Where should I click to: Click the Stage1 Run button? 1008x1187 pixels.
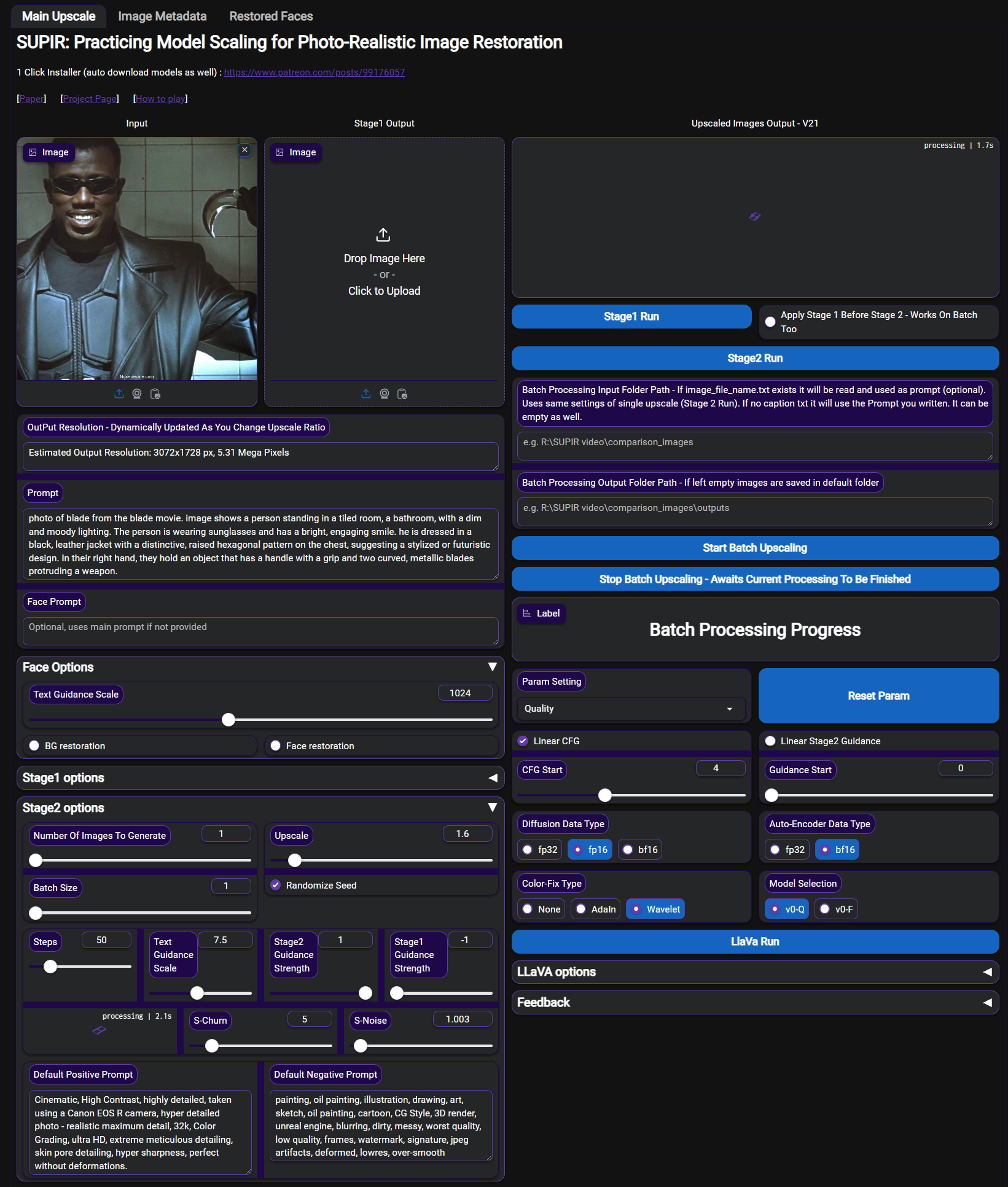tap(631, 316)
